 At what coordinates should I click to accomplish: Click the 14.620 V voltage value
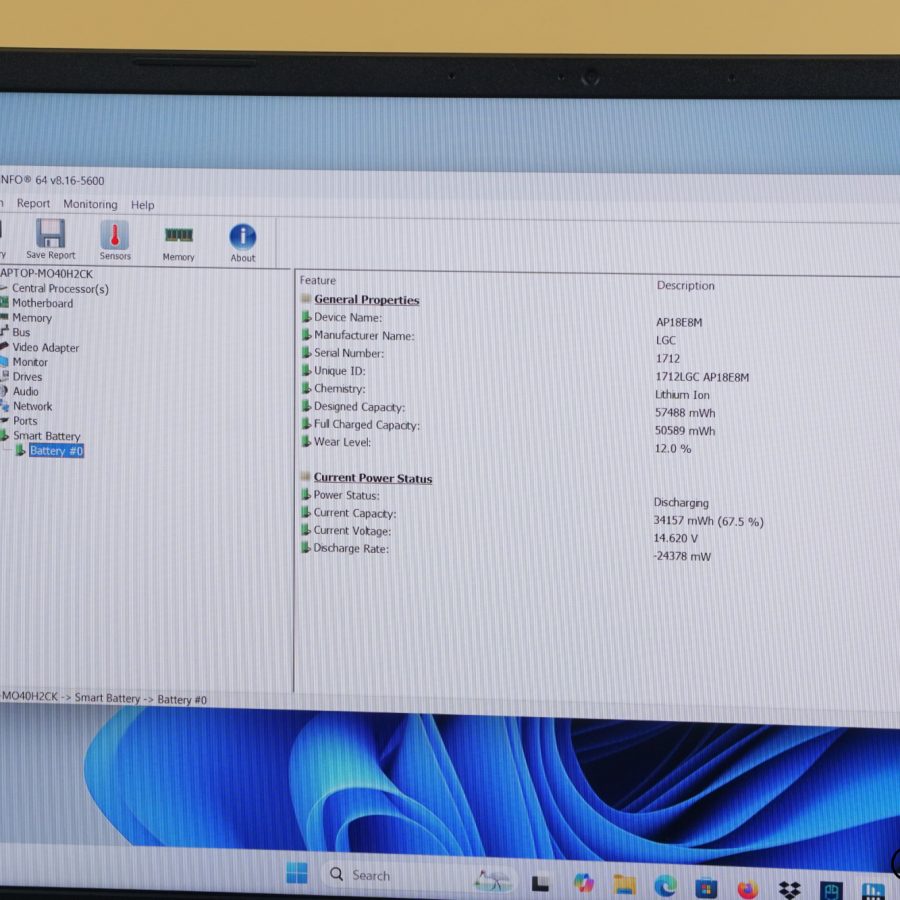pyautogui.click(x=676, y=538)
